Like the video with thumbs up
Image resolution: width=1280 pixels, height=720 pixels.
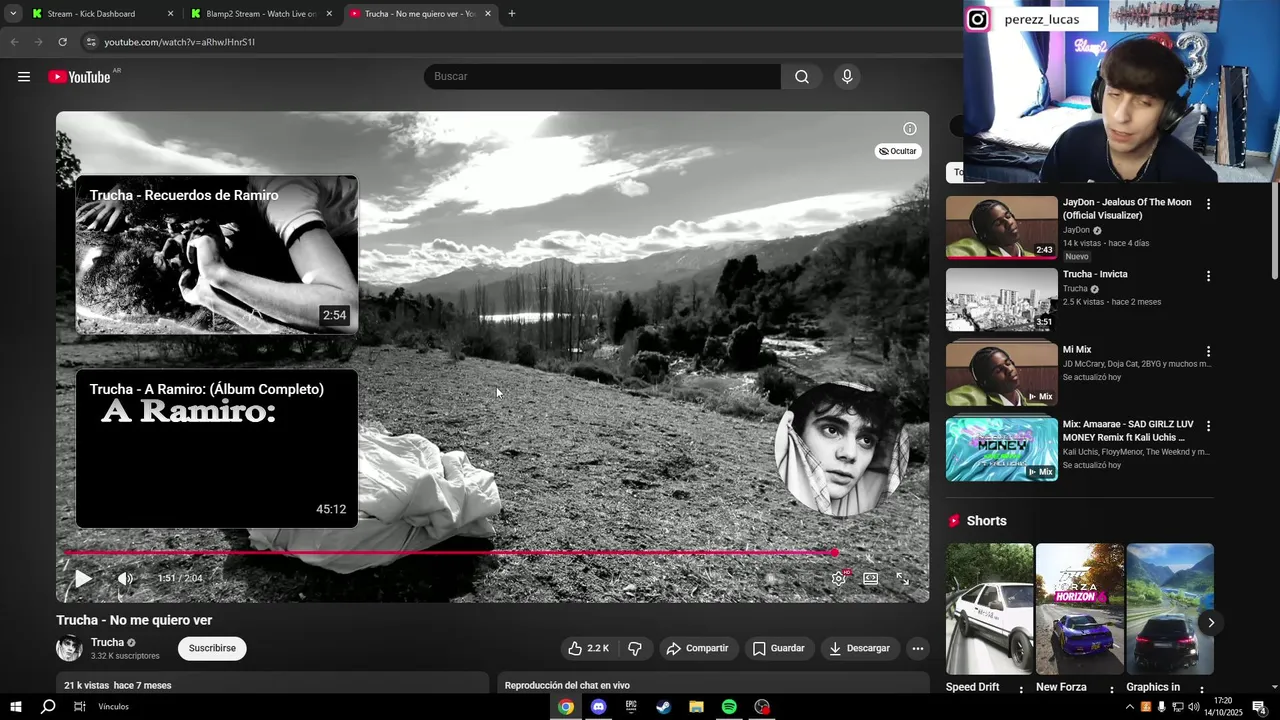coord(589,648)
